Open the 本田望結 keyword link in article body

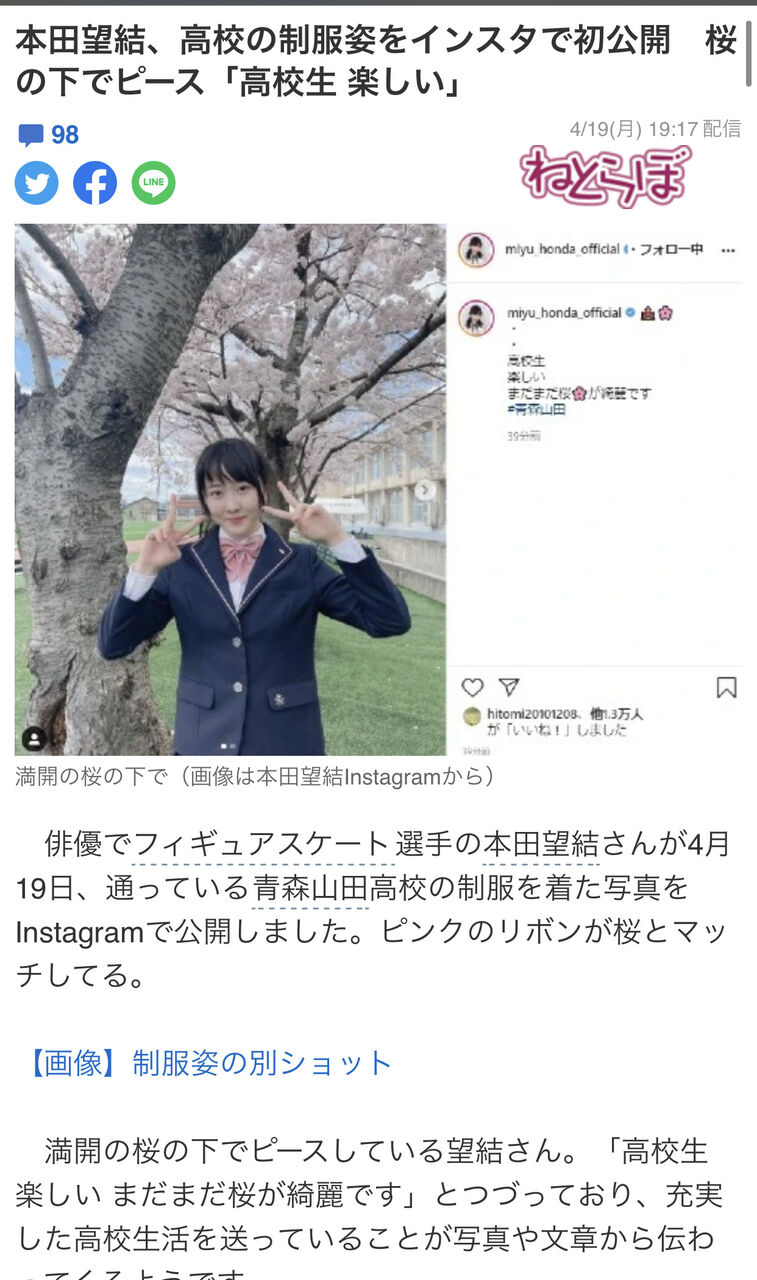(x=541, y=844)
